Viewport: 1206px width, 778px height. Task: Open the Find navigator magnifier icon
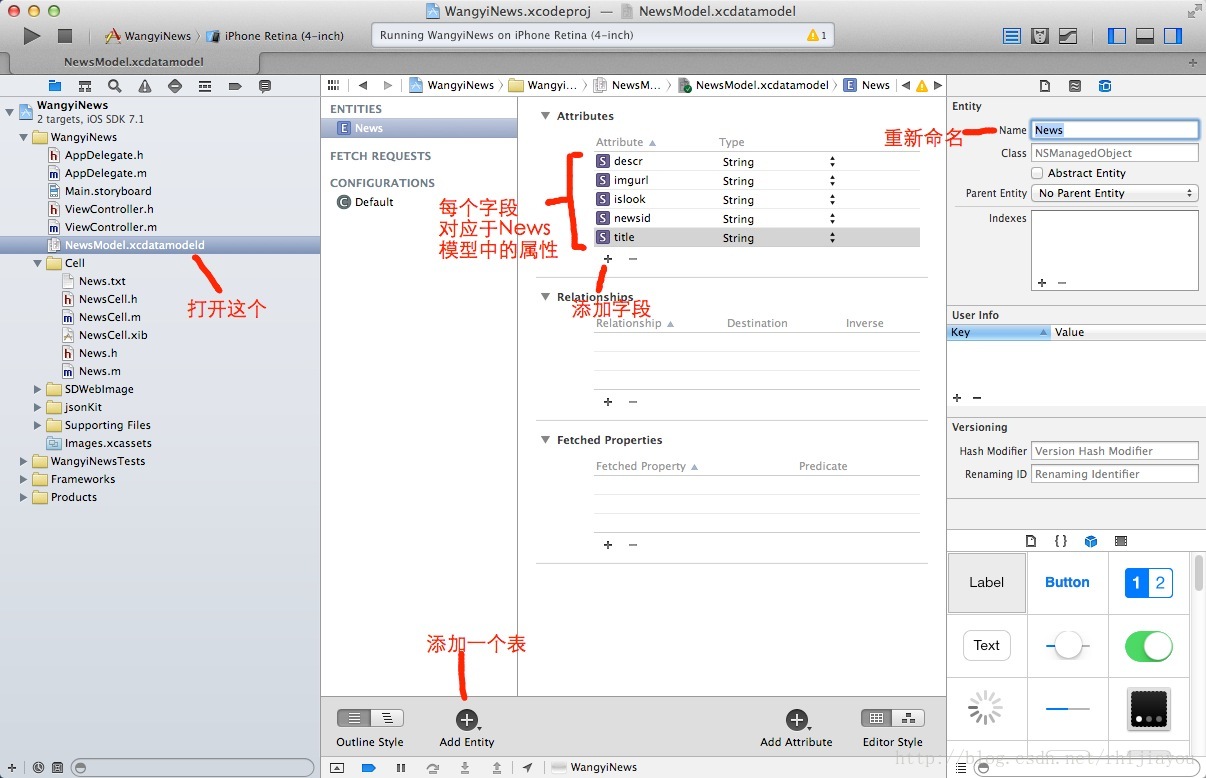[x=115, y=86]
